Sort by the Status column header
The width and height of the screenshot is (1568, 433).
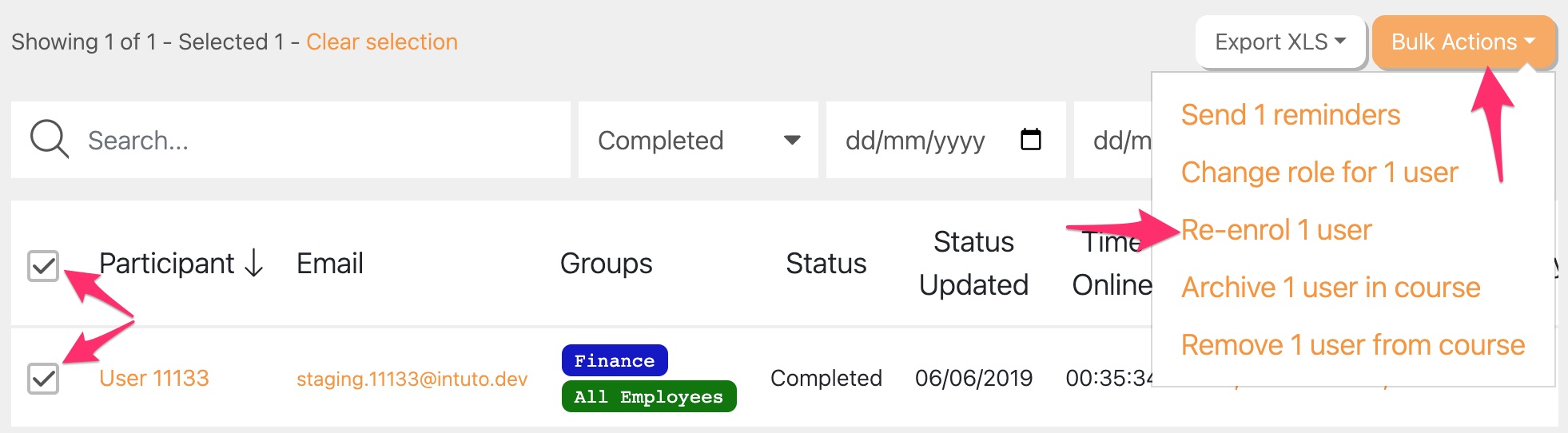[x=826, y=263]
